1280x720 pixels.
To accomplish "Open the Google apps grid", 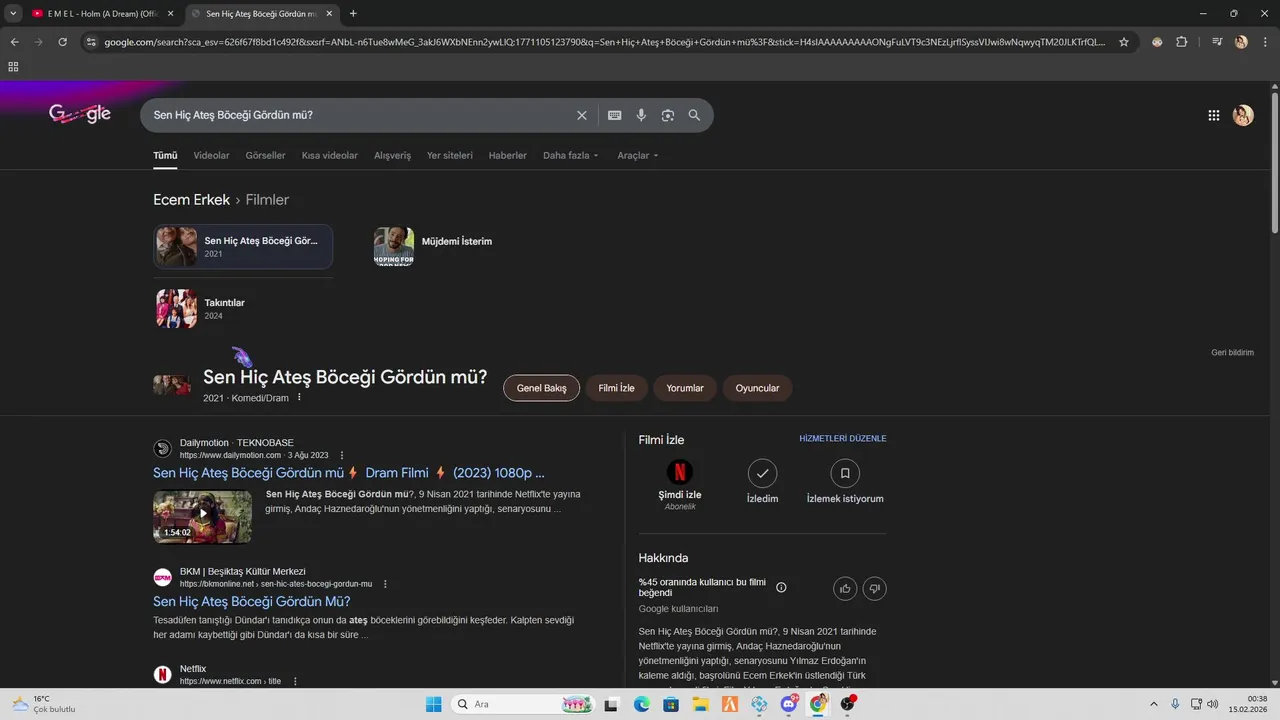I will coord(1214,115).
